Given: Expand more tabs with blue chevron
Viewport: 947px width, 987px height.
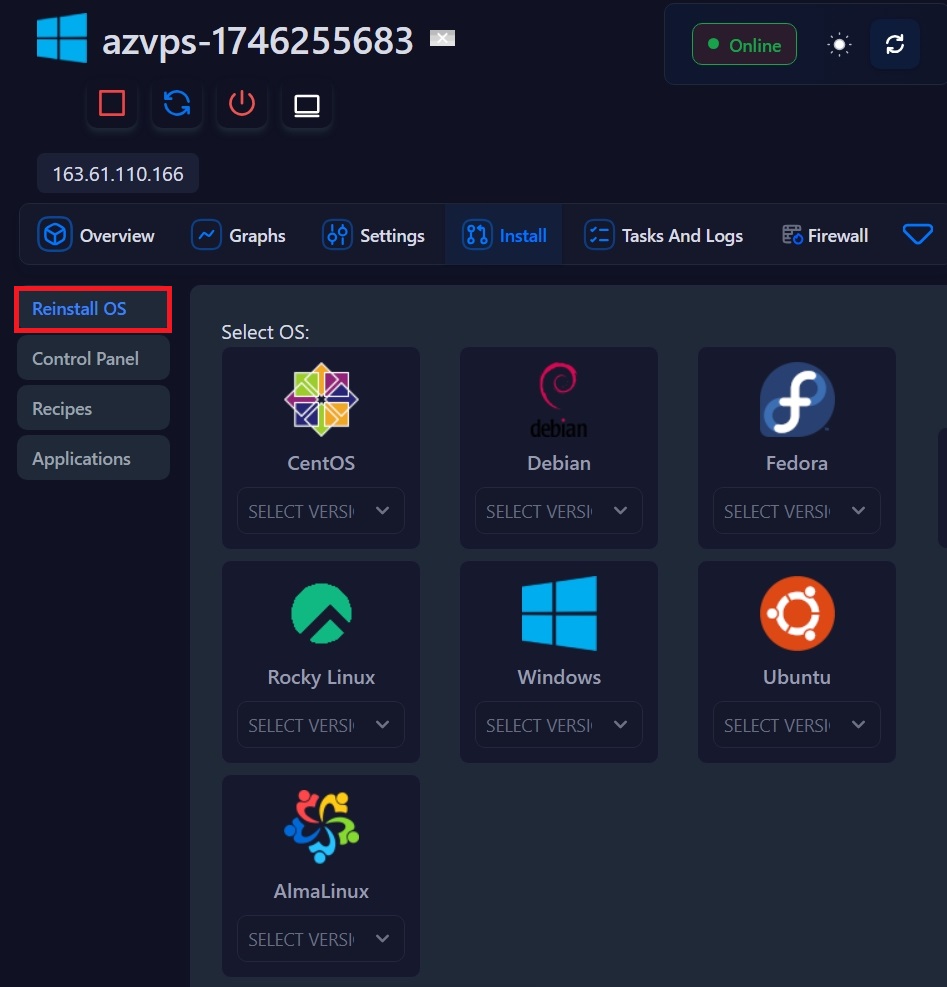Looking at the screenshot, I should coord(917,235).
